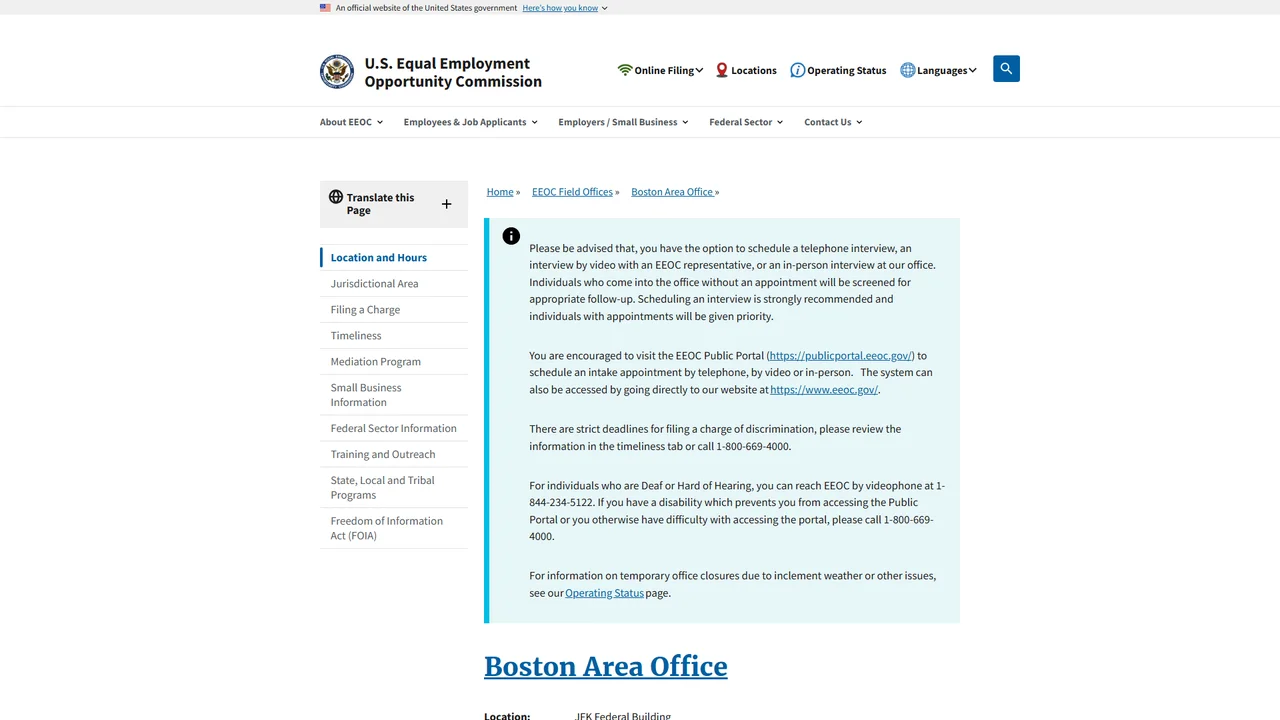
Task: Click the Languages globe icon
Action: (907, 70)
